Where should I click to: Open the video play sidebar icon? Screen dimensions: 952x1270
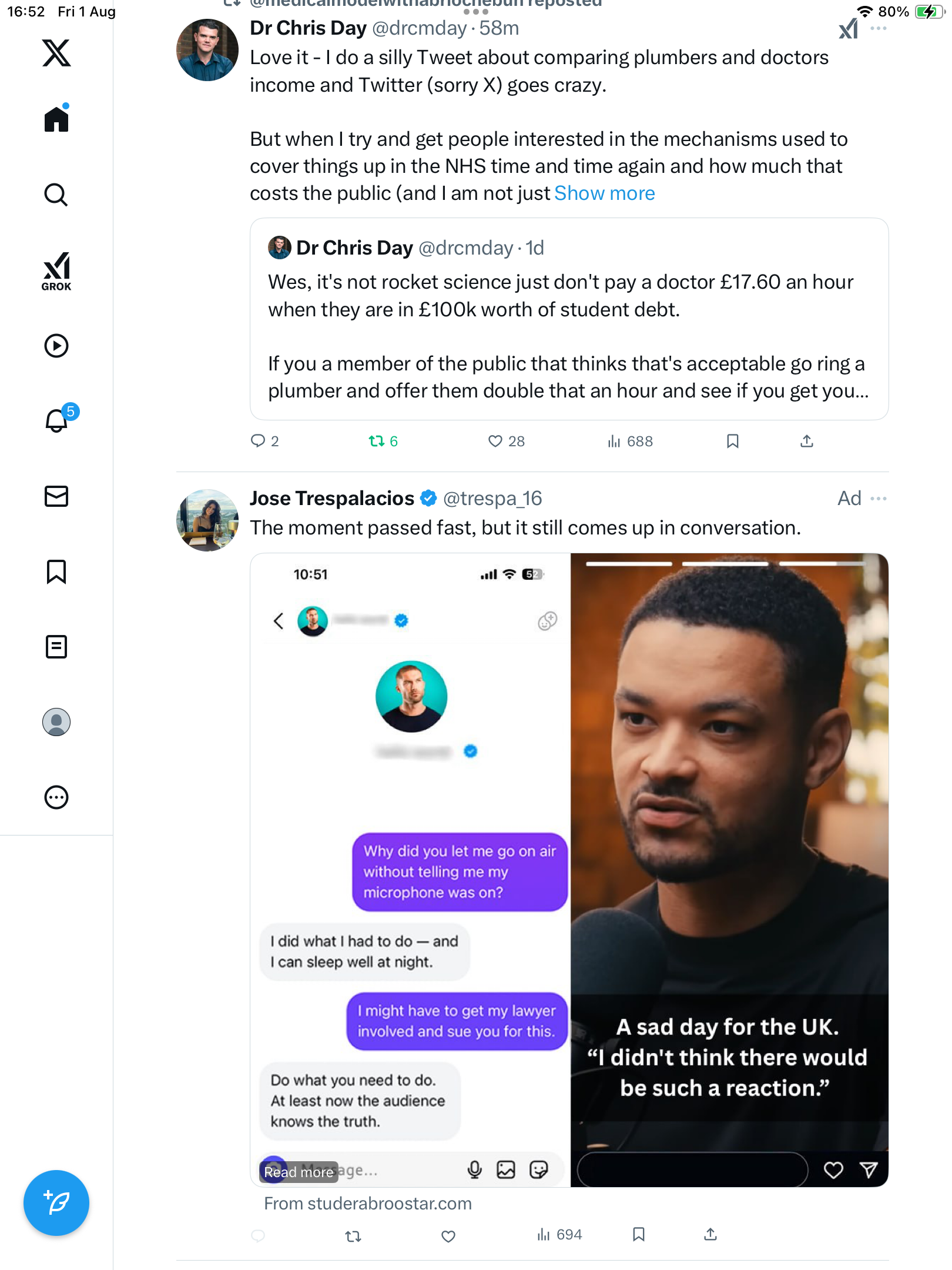coord(56,346)
